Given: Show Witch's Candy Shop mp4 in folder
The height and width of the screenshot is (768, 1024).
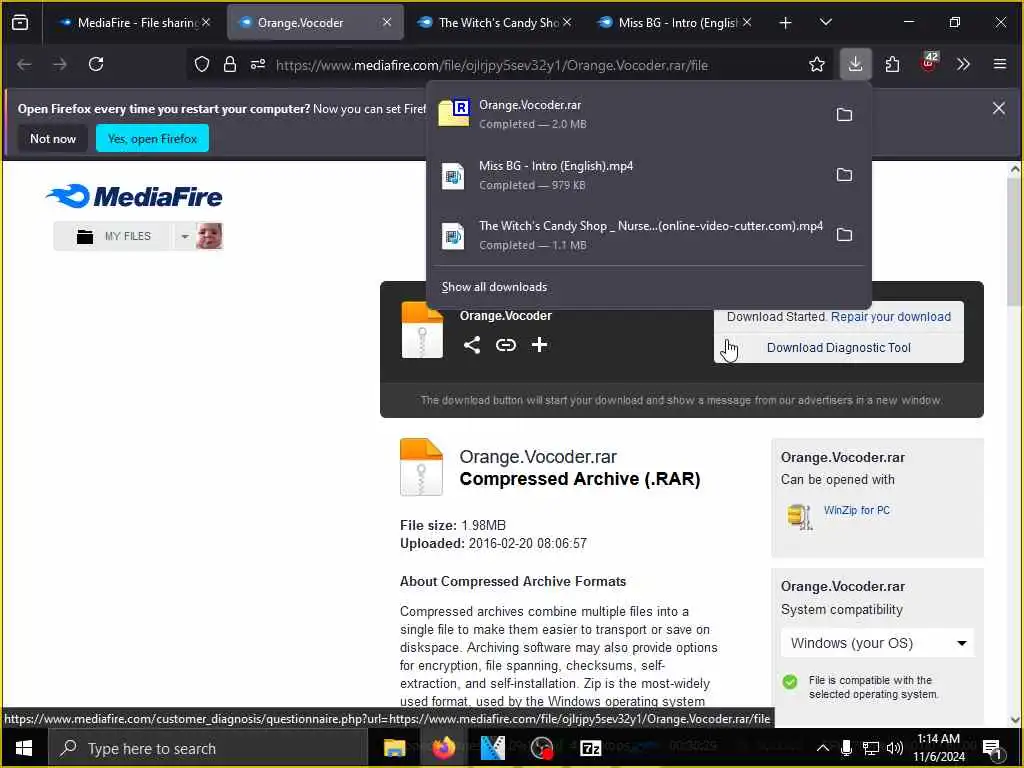Looking at the screenshot, I should (x=844, y=234).
